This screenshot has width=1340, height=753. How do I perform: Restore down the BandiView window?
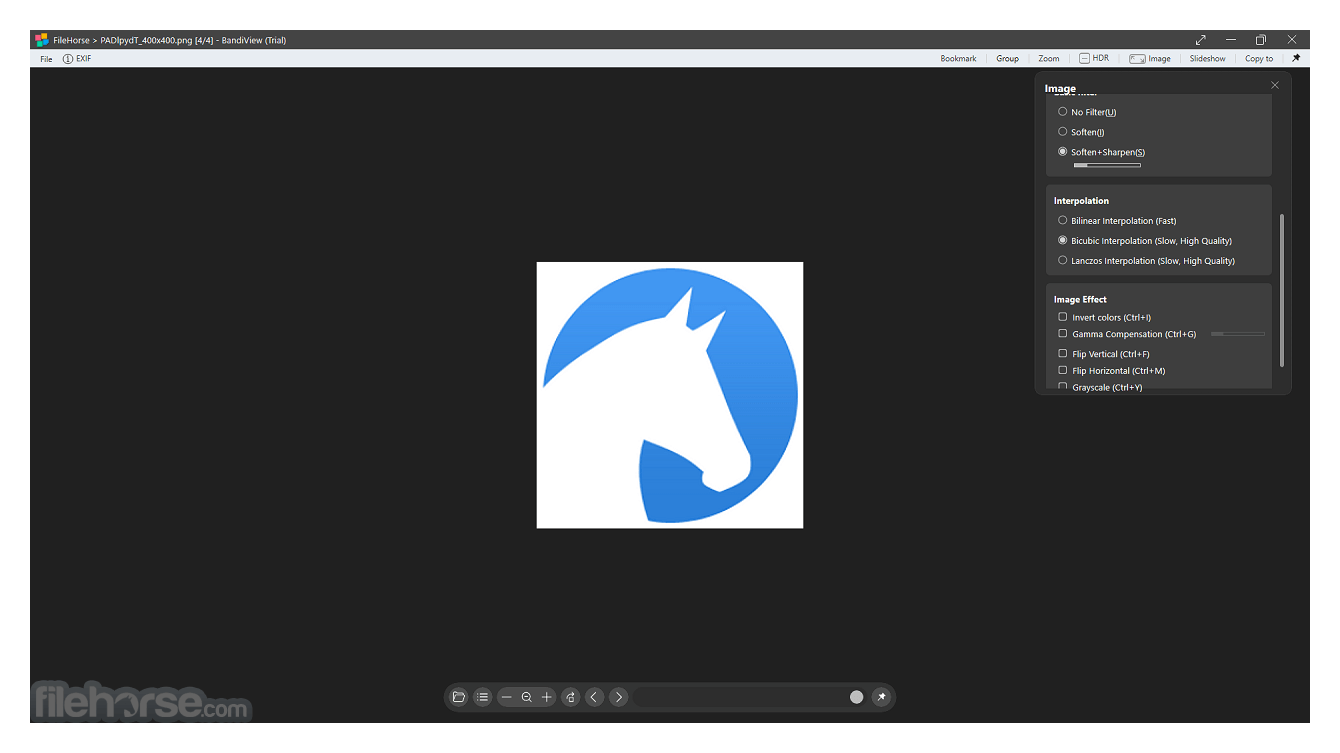tap(1261, 40)
